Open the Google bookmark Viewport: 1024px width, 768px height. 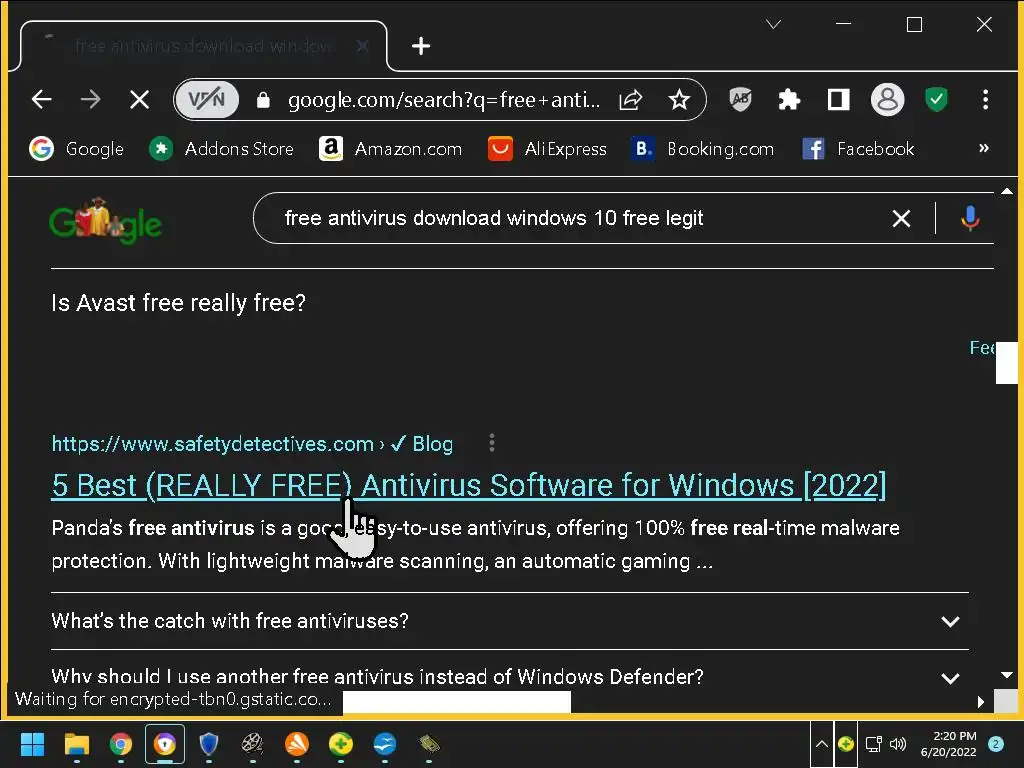76,149
